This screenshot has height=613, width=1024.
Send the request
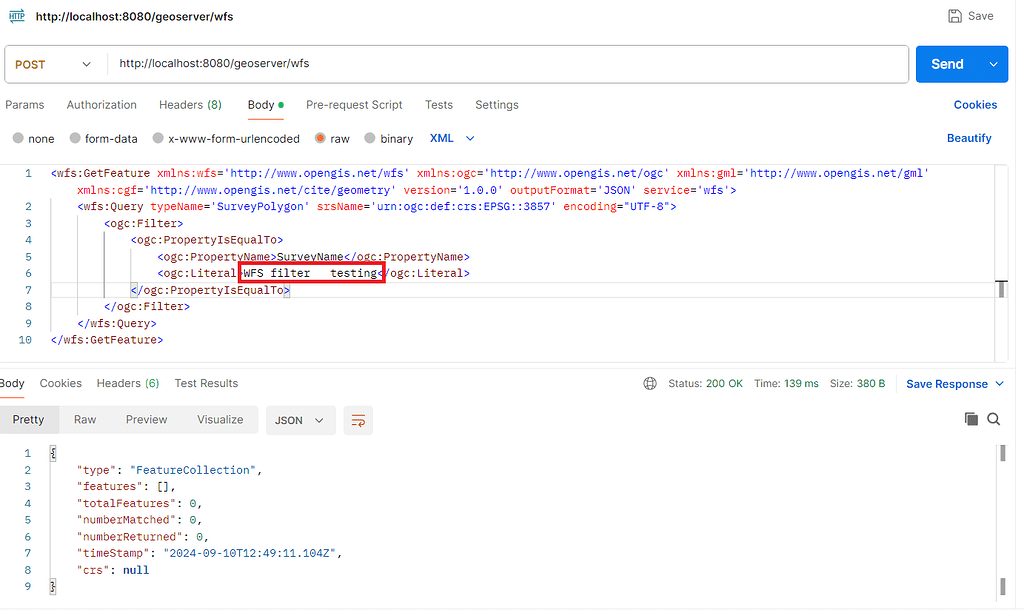[946, 63]
